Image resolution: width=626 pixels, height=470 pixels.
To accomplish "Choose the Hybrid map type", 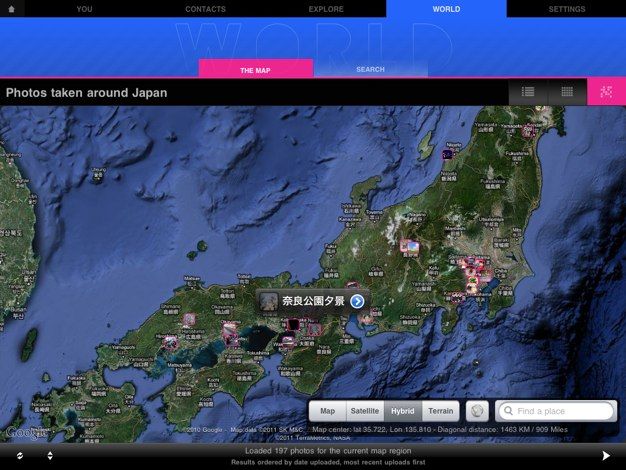I will [x=402, y=411].
